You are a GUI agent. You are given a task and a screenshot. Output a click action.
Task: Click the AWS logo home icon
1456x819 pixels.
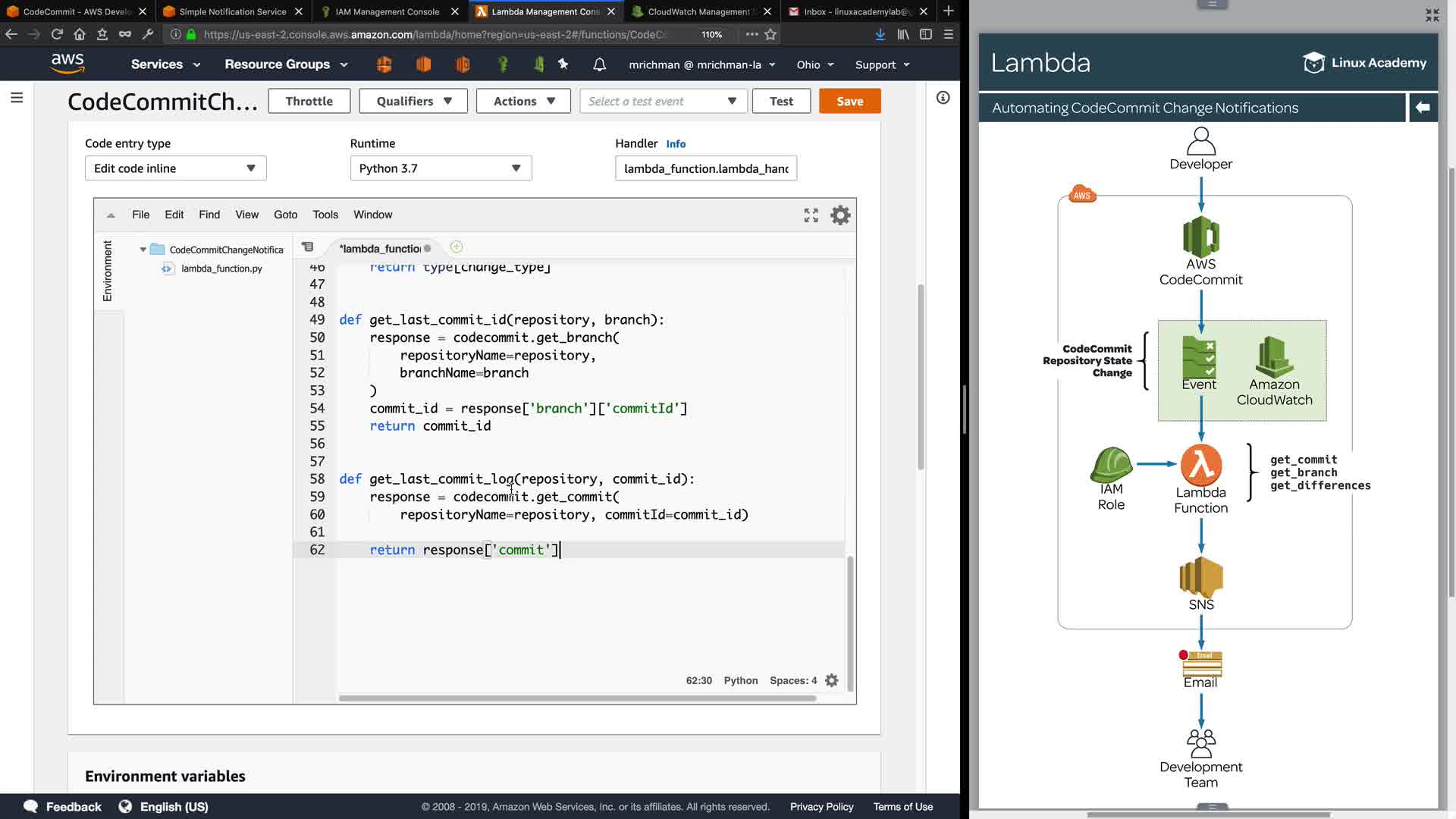(67, 64)
